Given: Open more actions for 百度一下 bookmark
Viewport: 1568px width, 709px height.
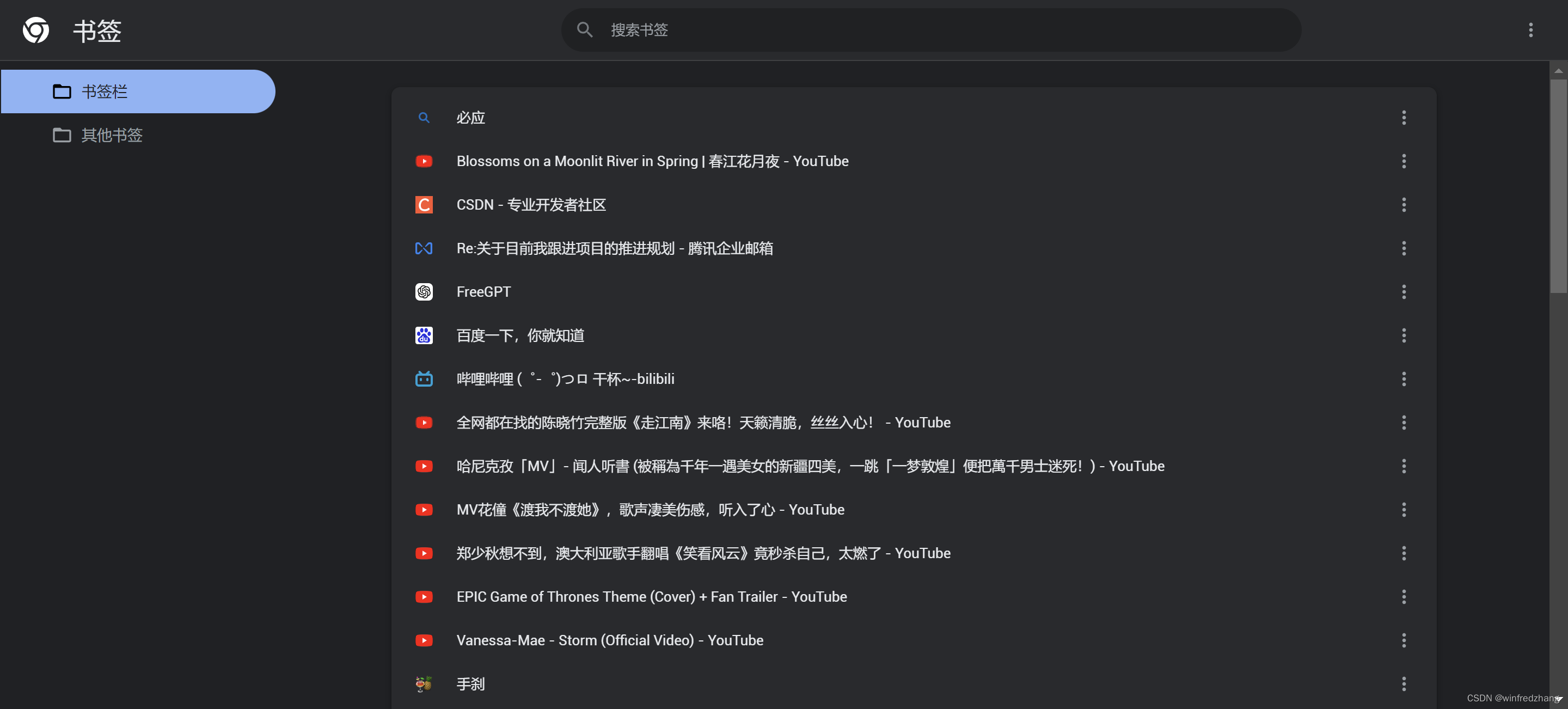Looking at the screenshot, I should click(x=1404, y=335).
